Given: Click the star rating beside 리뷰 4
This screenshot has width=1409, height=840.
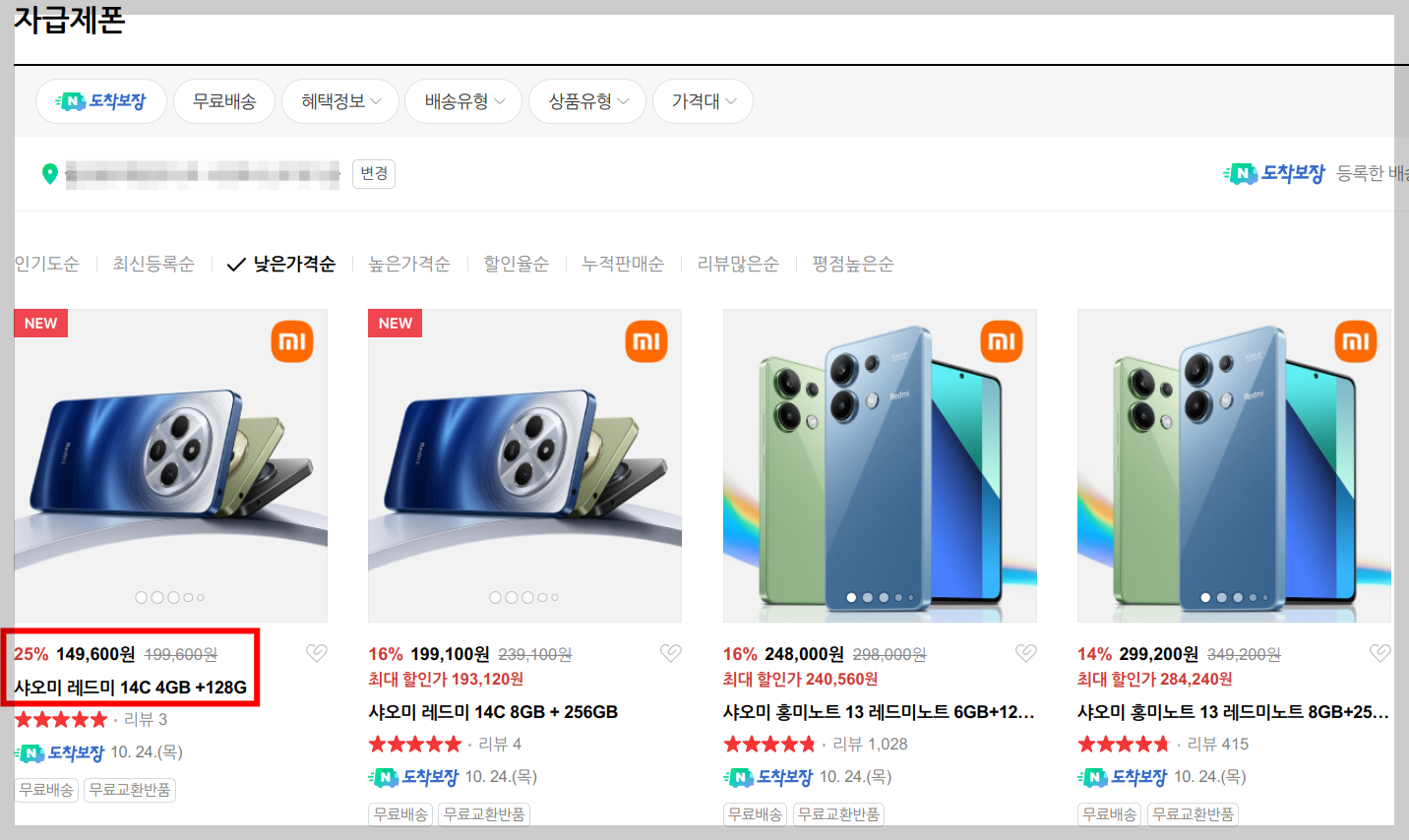Looking at the screenshot, I should point(415,744).
